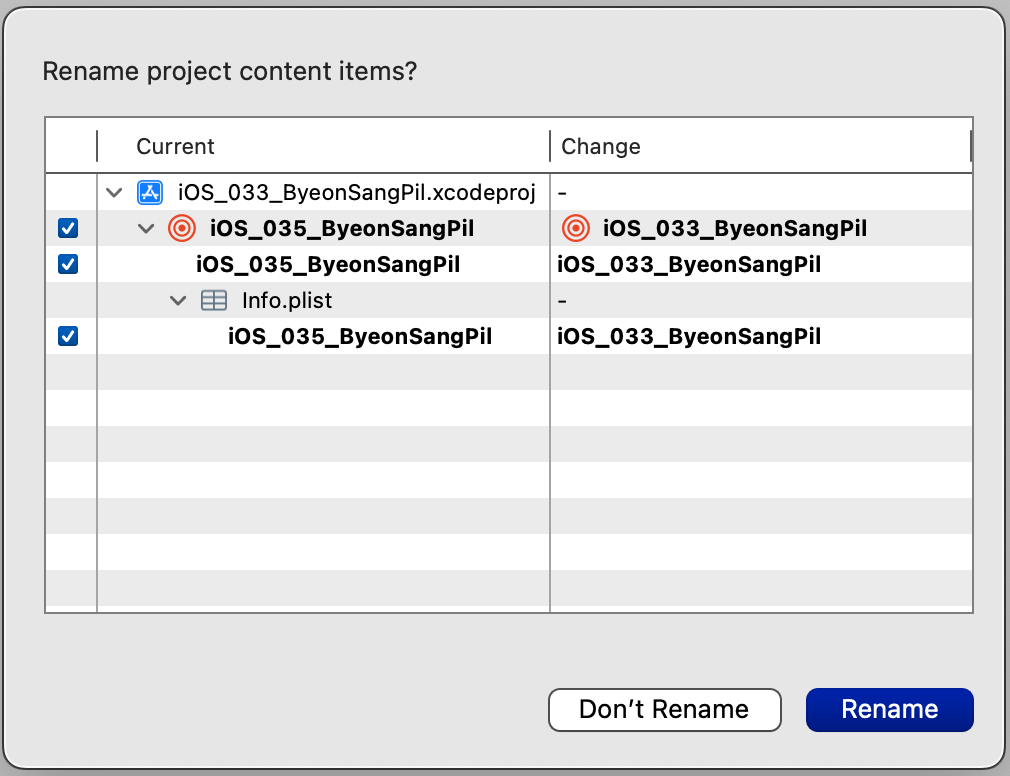1010x776 pixels.
Task: Select the bold target name iOS_035_ByeonSangPil
Action: pyautogui.click(x=342, y=229)
